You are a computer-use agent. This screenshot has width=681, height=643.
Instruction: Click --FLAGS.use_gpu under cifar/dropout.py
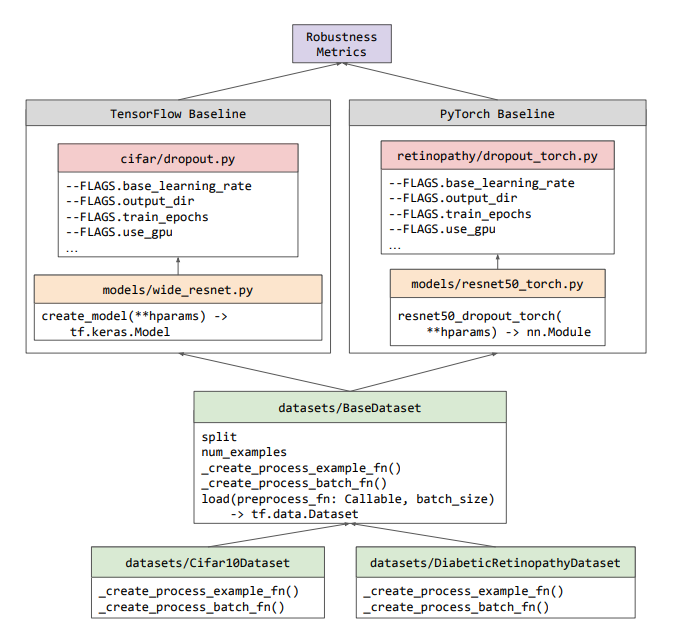pyautogui.click(x=119, y=232)
